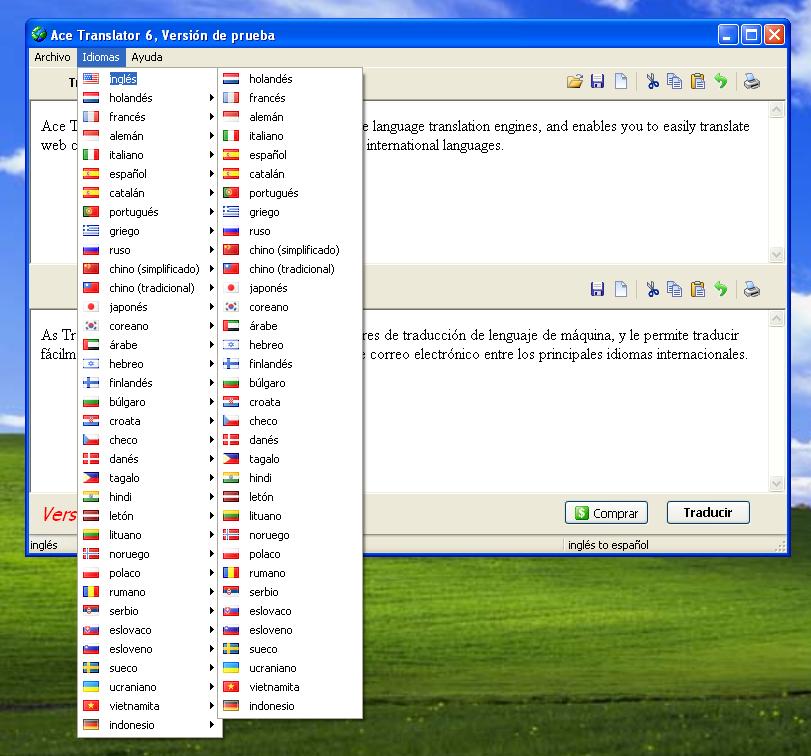Clear translation with lower new page icon
Viewport: 811px width, 756px height.
tap(621, 289)
